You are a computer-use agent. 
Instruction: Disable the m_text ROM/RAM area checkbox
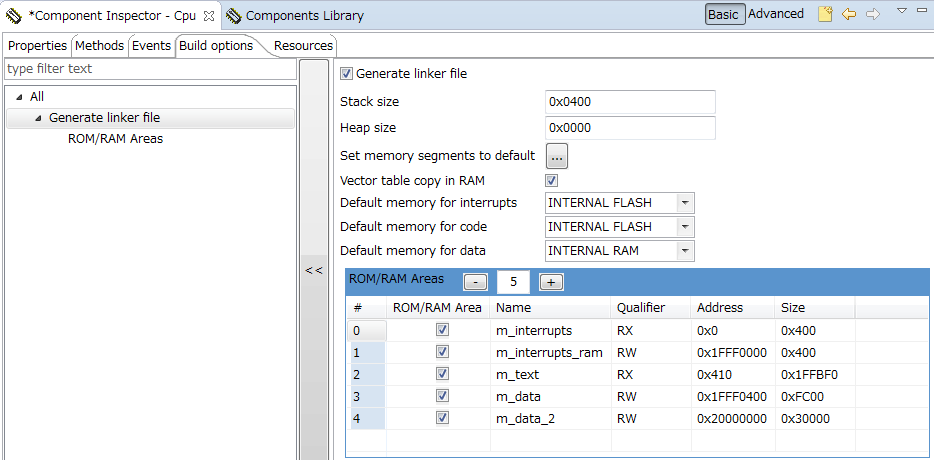point(442,374)
